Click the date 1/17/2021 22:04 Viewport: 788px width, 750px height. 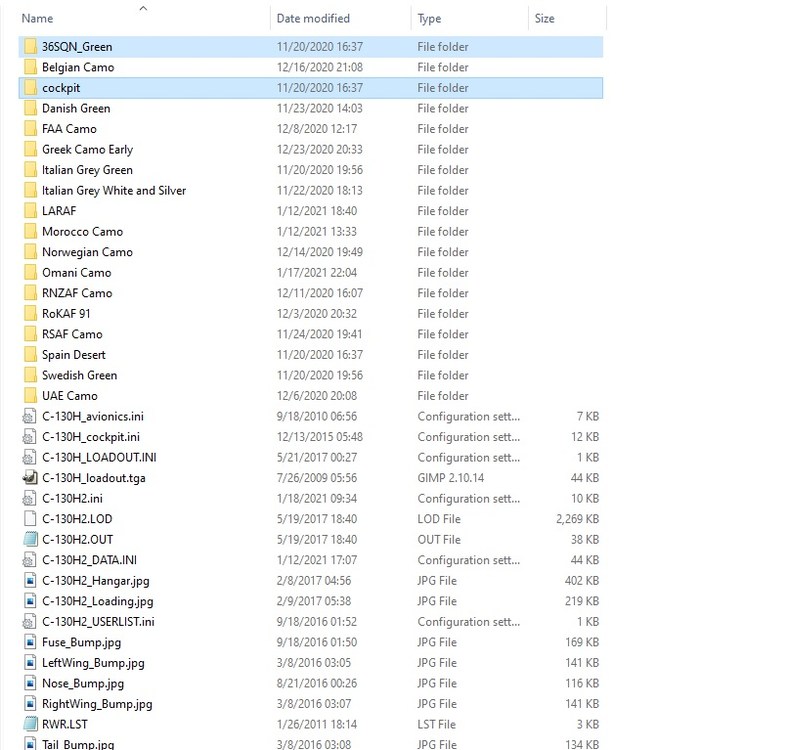[x=317, y=273]
